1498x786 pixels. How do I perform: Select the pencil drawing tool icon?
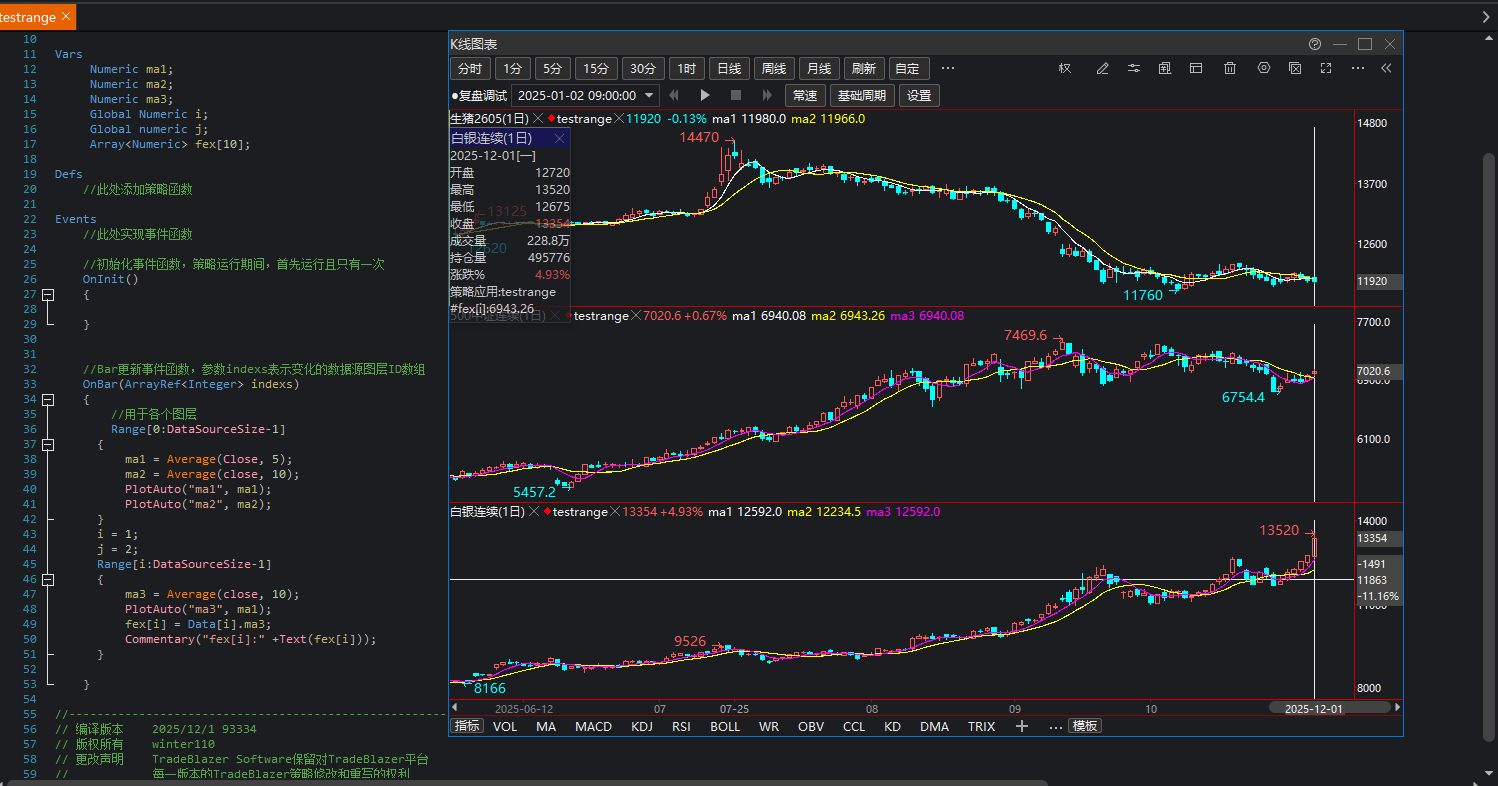1103,69
